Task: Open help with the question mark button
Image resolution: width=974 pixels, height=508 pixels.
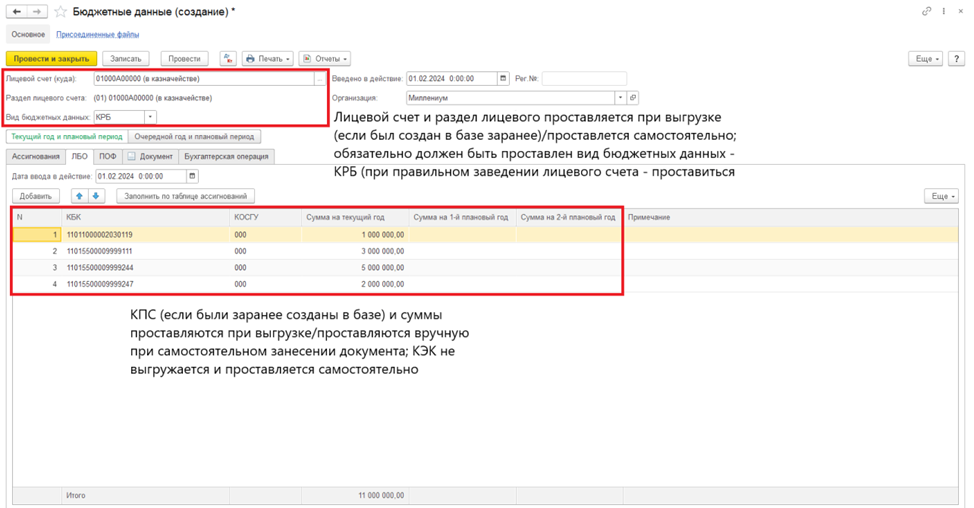Action: click(x=957, y=58)
